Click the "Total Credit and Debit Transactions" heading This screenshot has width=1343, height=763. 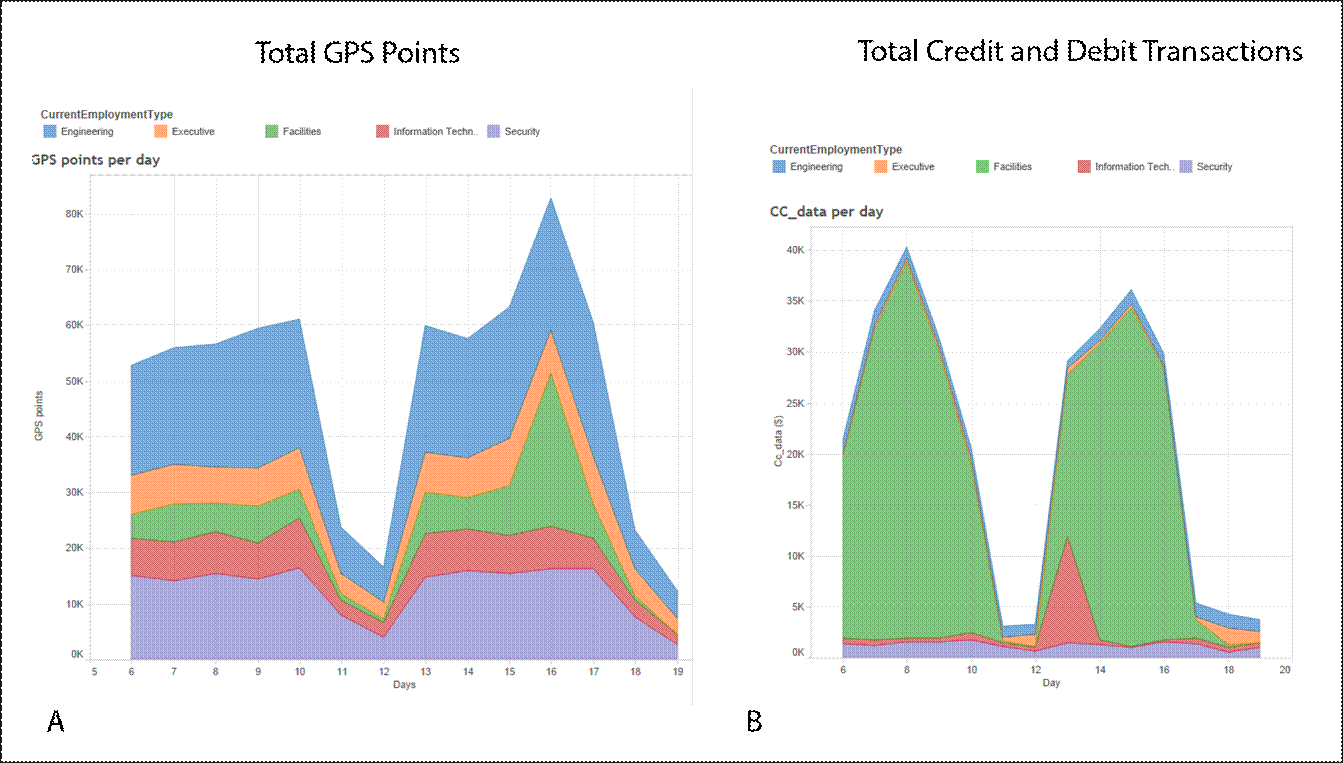point(1081,51)
